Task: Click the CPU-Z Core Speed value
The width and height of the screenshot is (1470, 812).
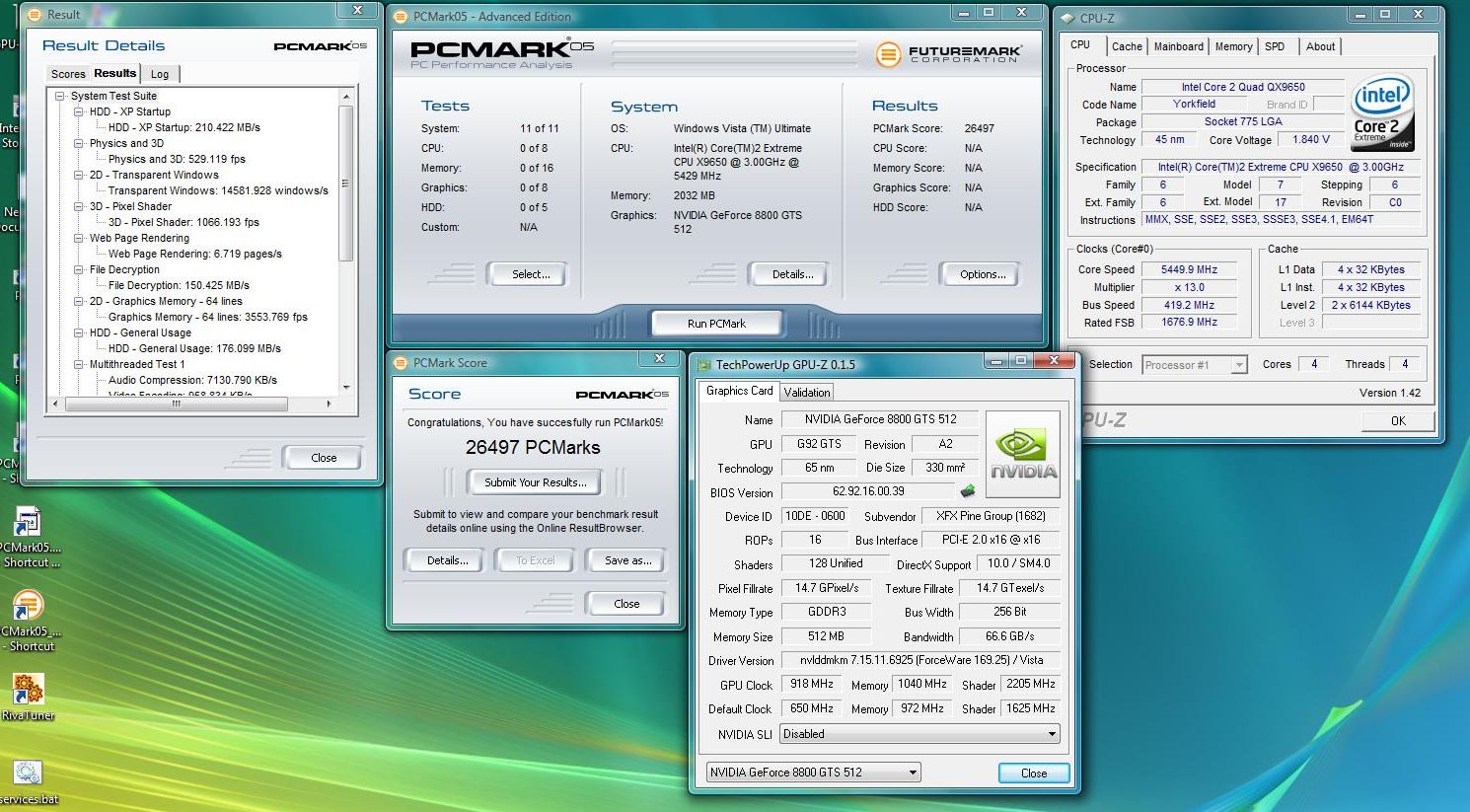Action: tap(1190, 269)
